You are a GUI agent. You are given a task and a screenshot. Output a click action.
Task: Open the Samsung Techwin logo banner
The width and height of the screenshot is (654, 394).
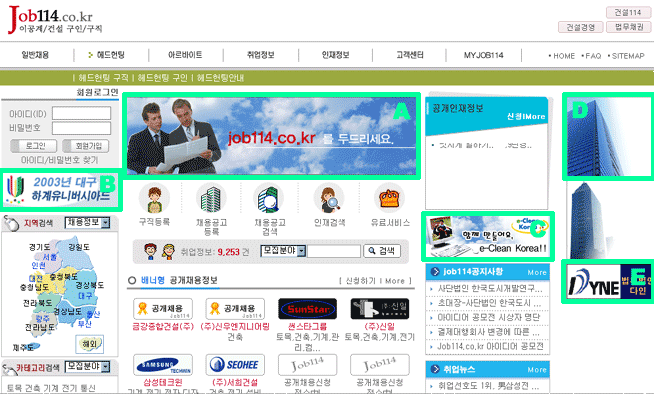pos(163,365)
